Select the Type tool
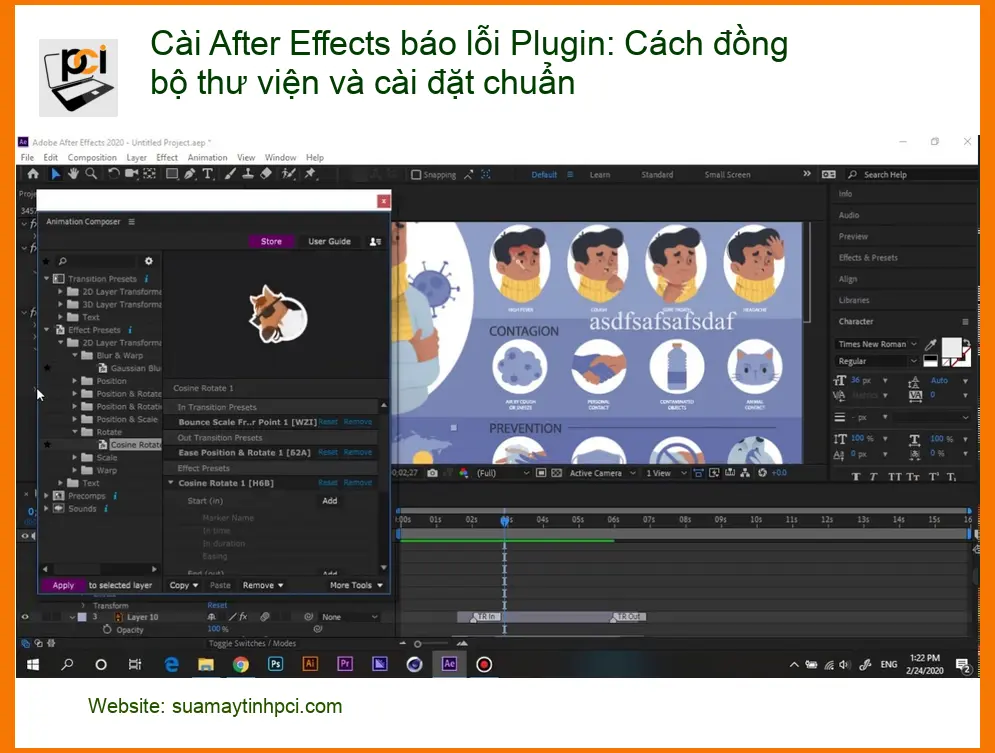This screenshot has height=753, width=995. point(208,174)
